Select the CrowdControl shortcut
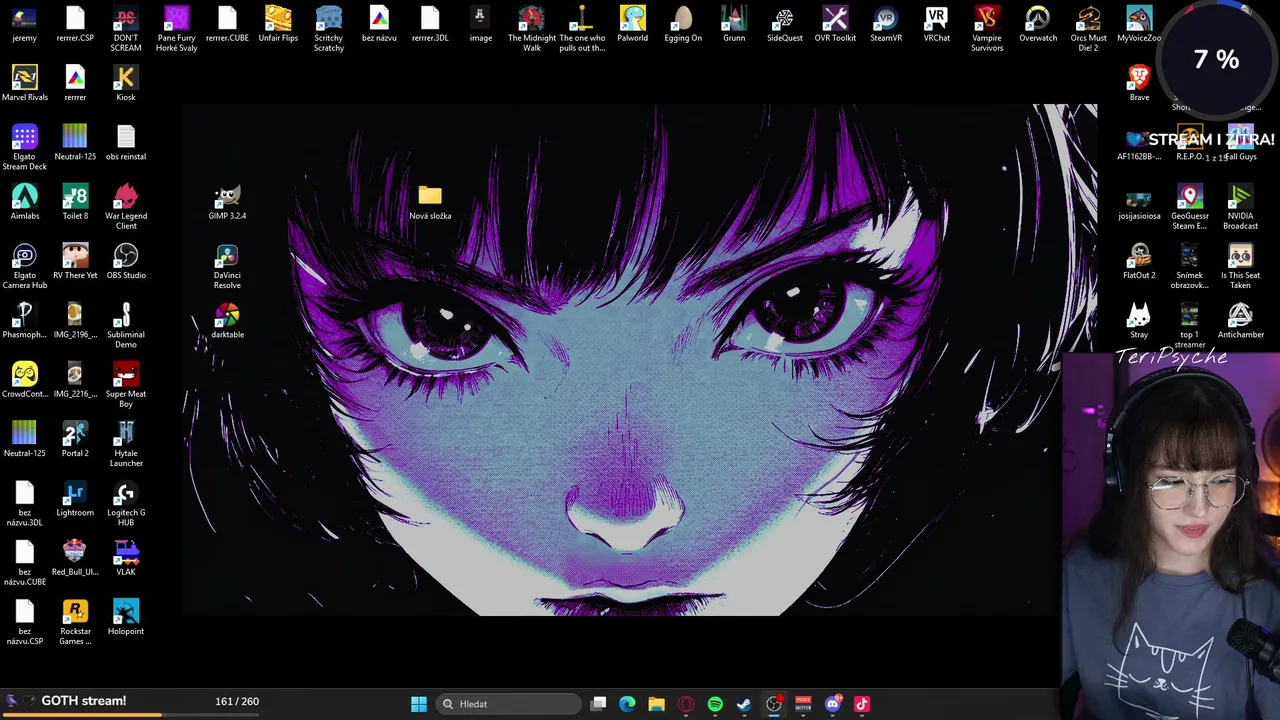 [x=25, y=379]
